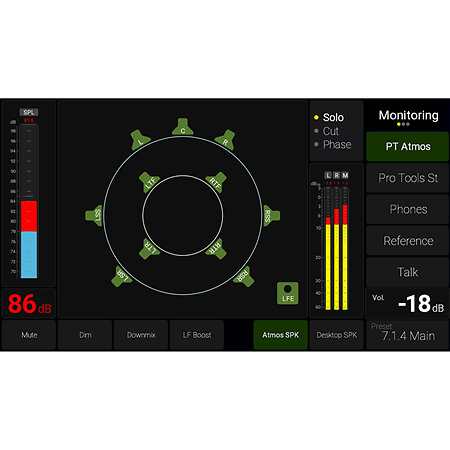Enable the Downmix option
The image size is (450, 450).
[141, 335]
